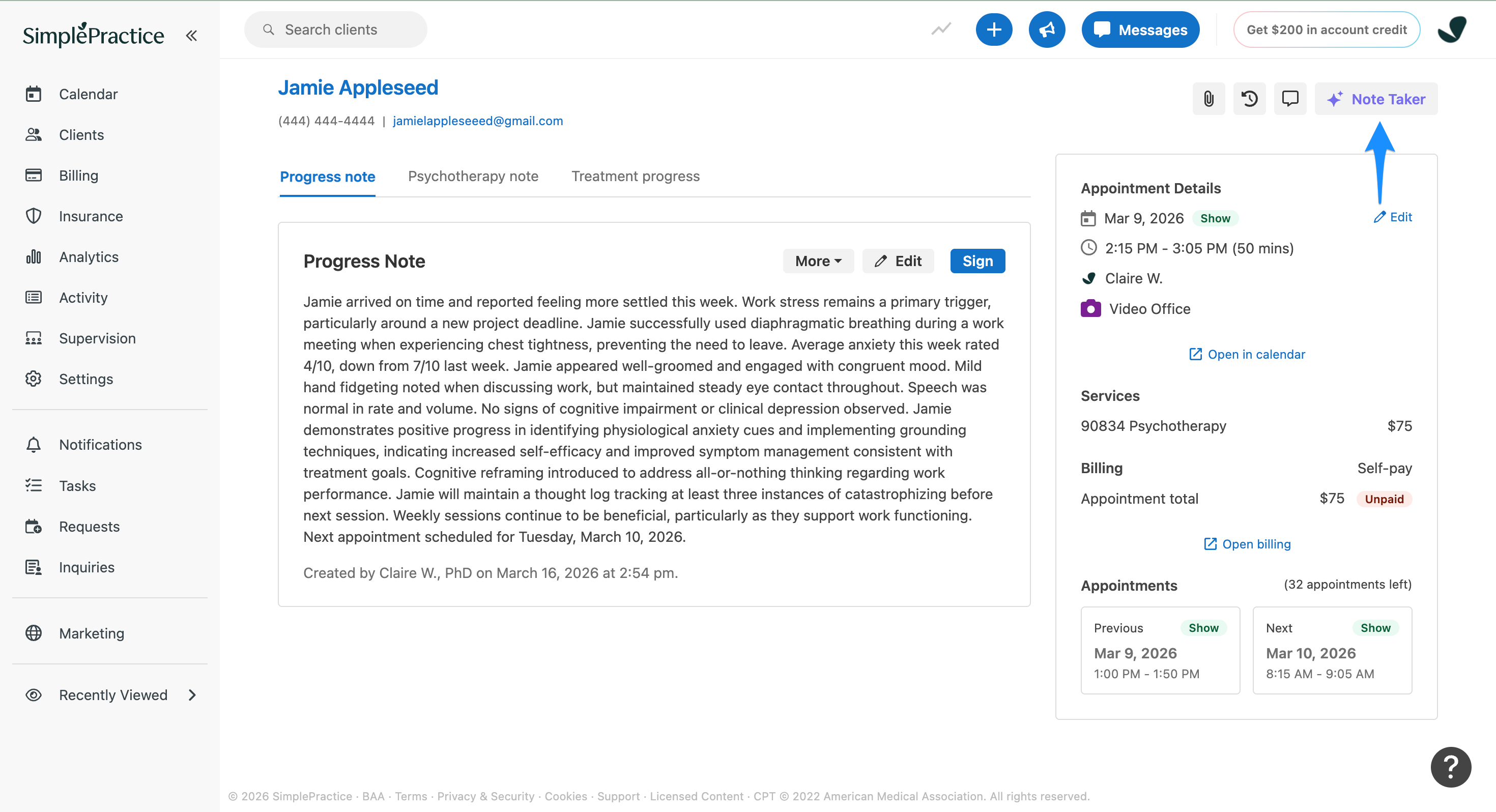Viewport: 1496px width, 812px height.
Task: Open the help question mark button
Action: [x=1451, y=767]
